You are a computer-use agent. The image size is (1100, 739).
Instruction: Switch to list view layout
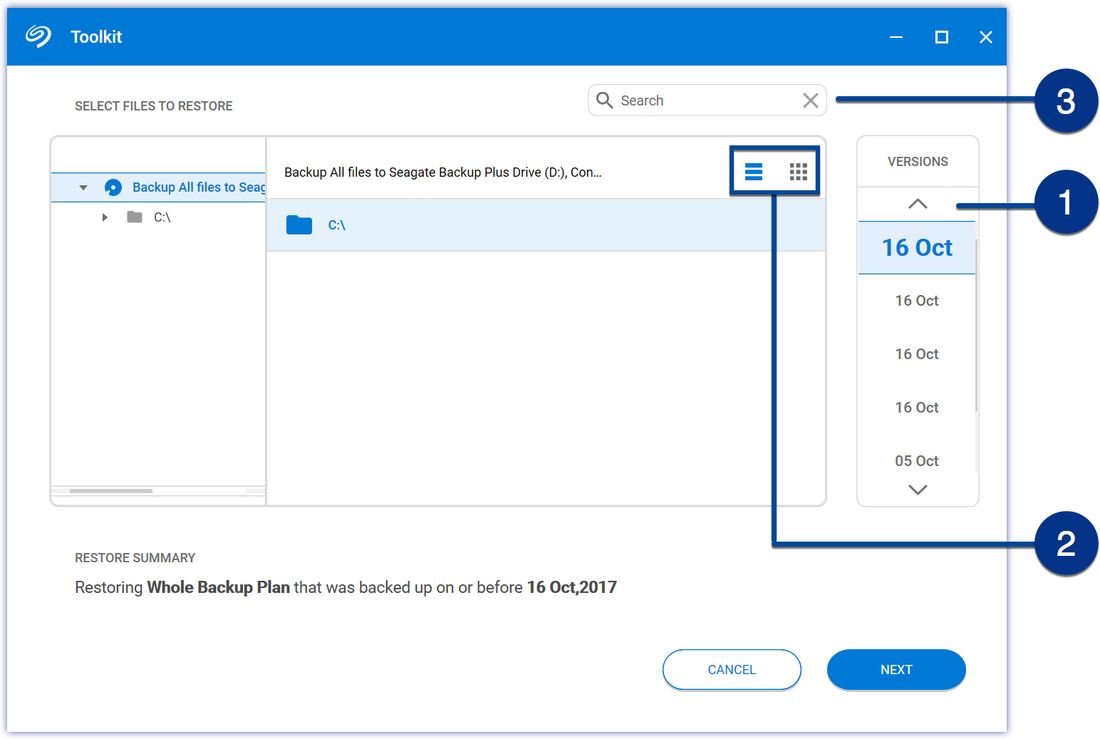pyautogui.click(x=753, y=171)
